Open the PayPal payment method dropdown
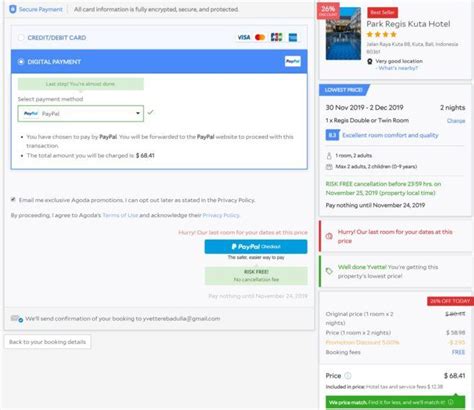Screen dimensions: 474x410 81,114
